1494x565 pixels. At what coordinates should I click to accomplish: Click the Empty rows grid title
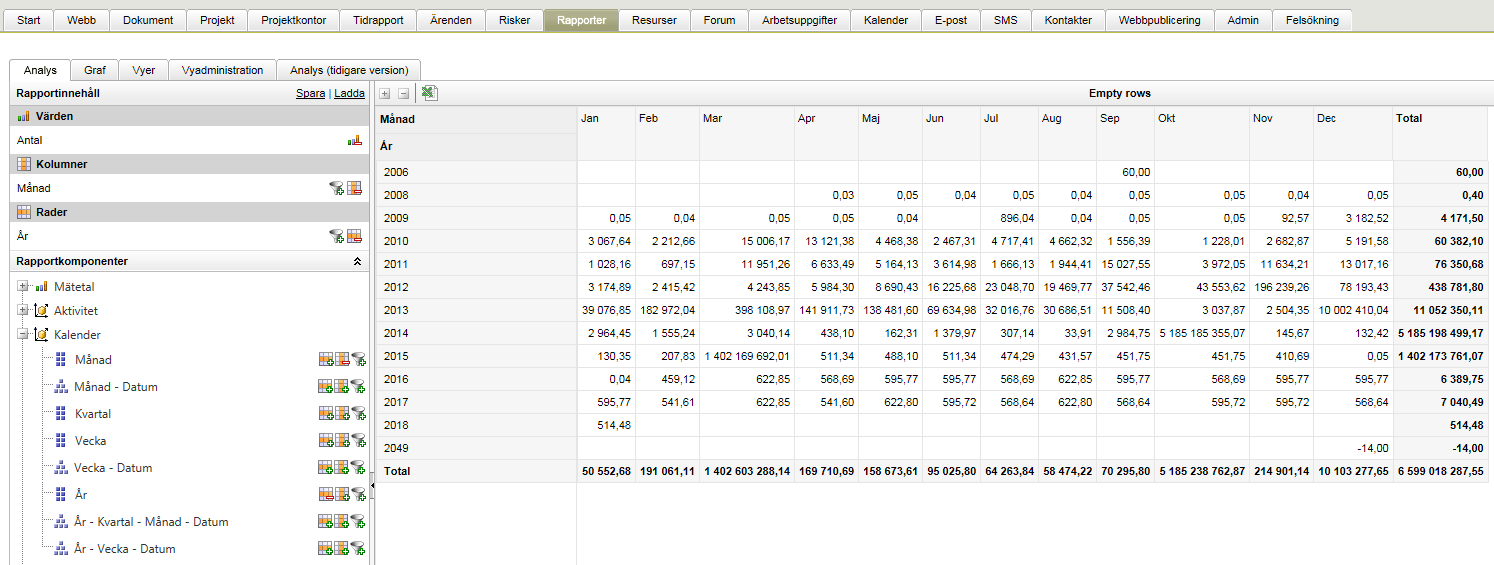click(x=1119, y=93)
